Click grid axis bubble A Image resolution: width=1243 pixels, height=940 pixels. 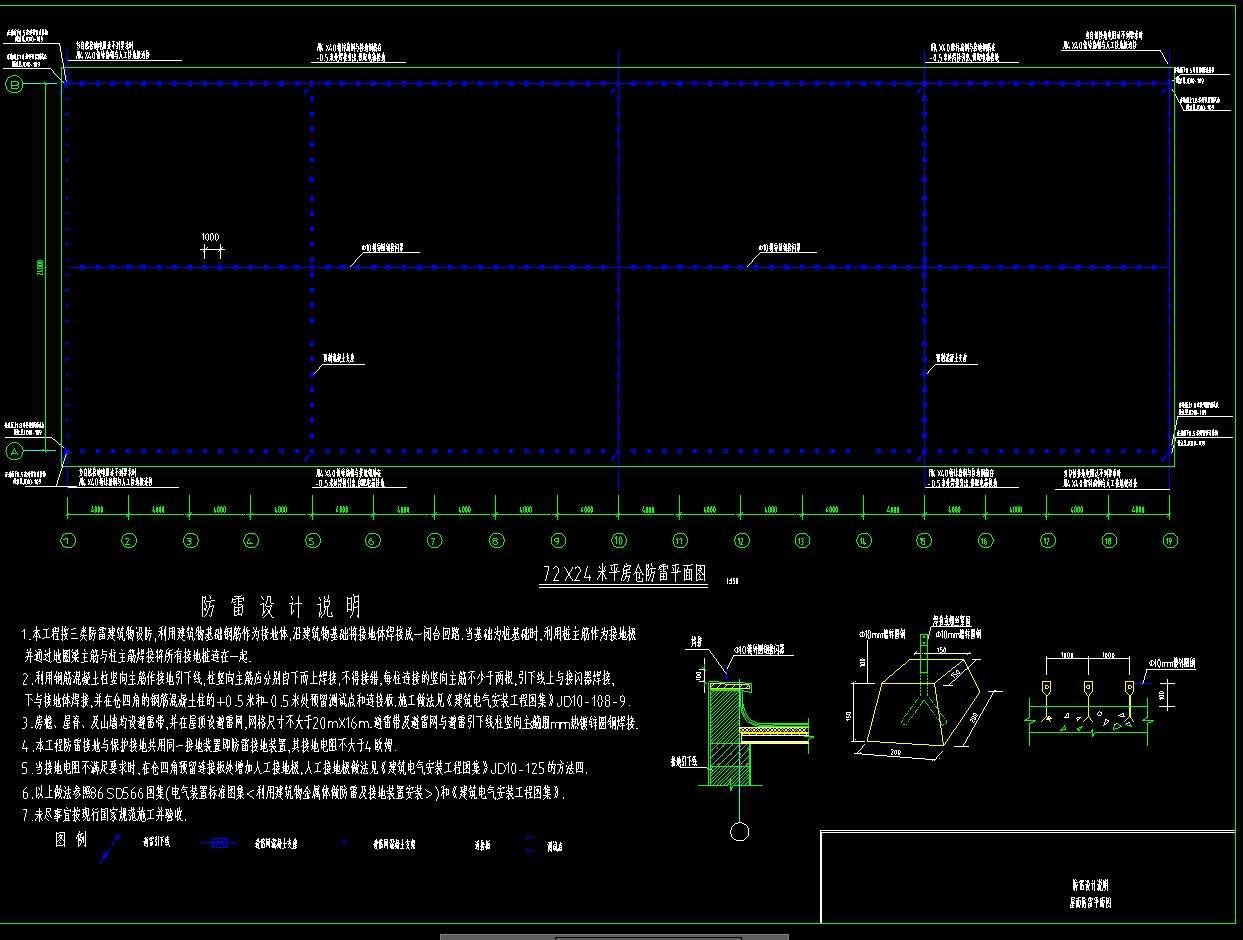(x=15, y=452)
